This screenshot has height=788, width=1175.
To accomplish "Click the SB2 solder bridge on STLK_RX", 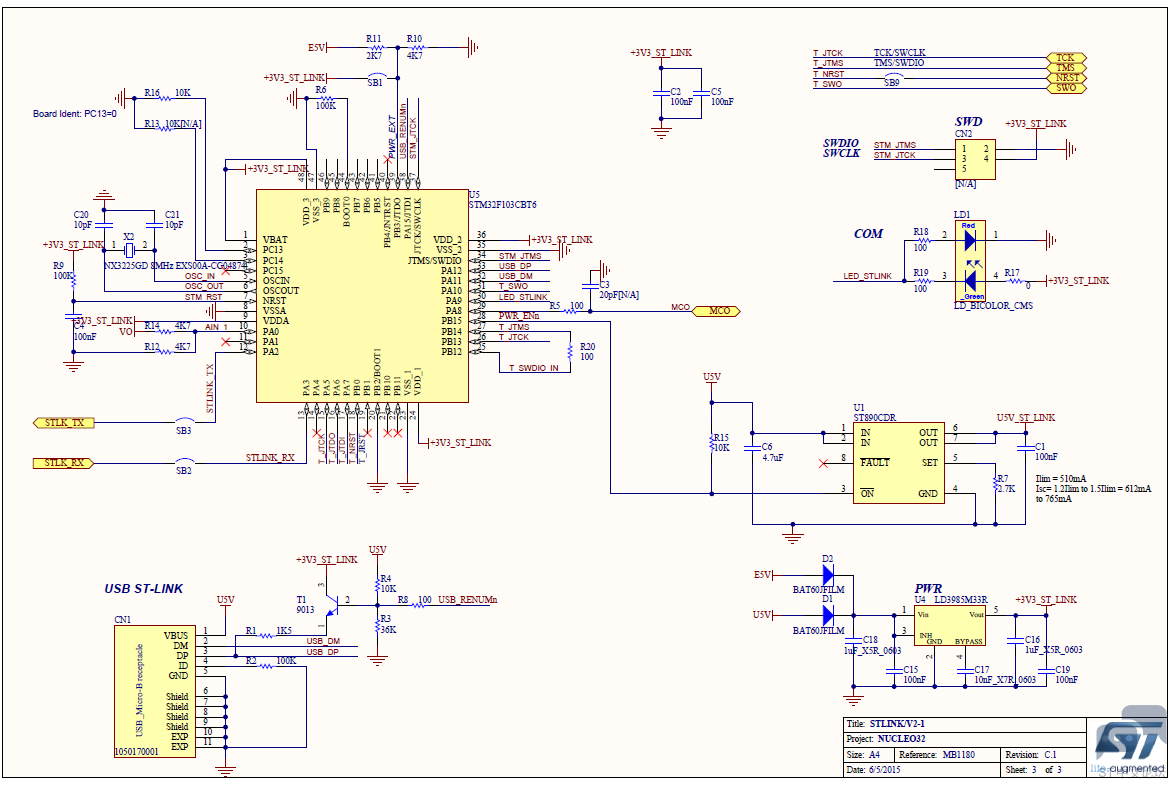I will click(x=184, y=462).
